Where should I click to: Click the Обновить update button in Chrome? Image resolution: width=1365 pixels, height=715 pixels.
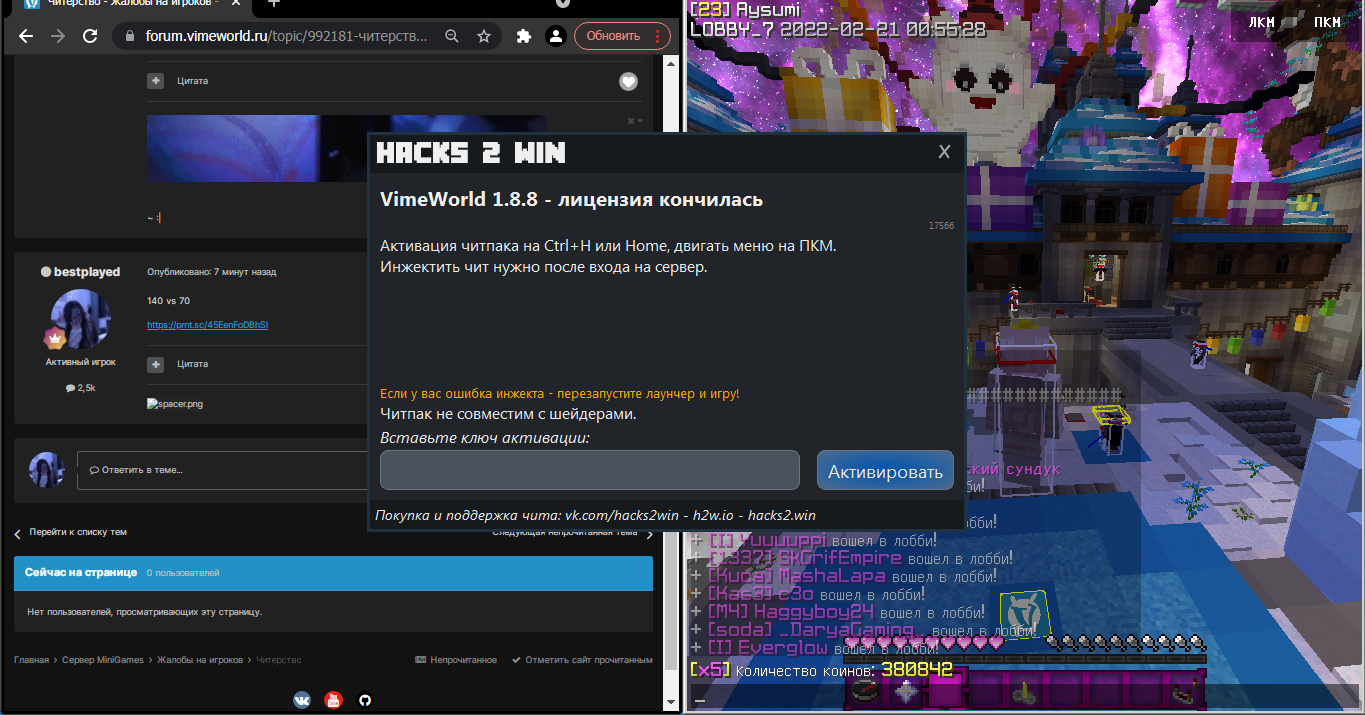tap(622, 36)
